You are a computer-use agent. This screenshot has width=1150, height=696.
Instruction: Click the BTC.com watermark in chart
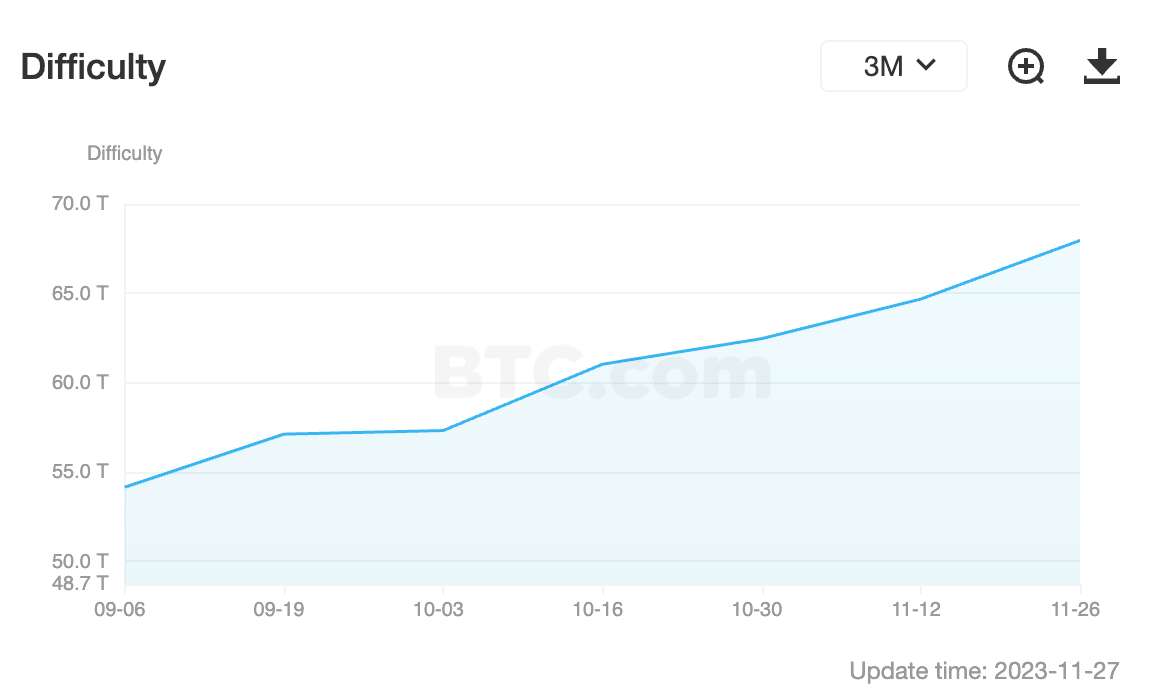(x=602, y=372)
